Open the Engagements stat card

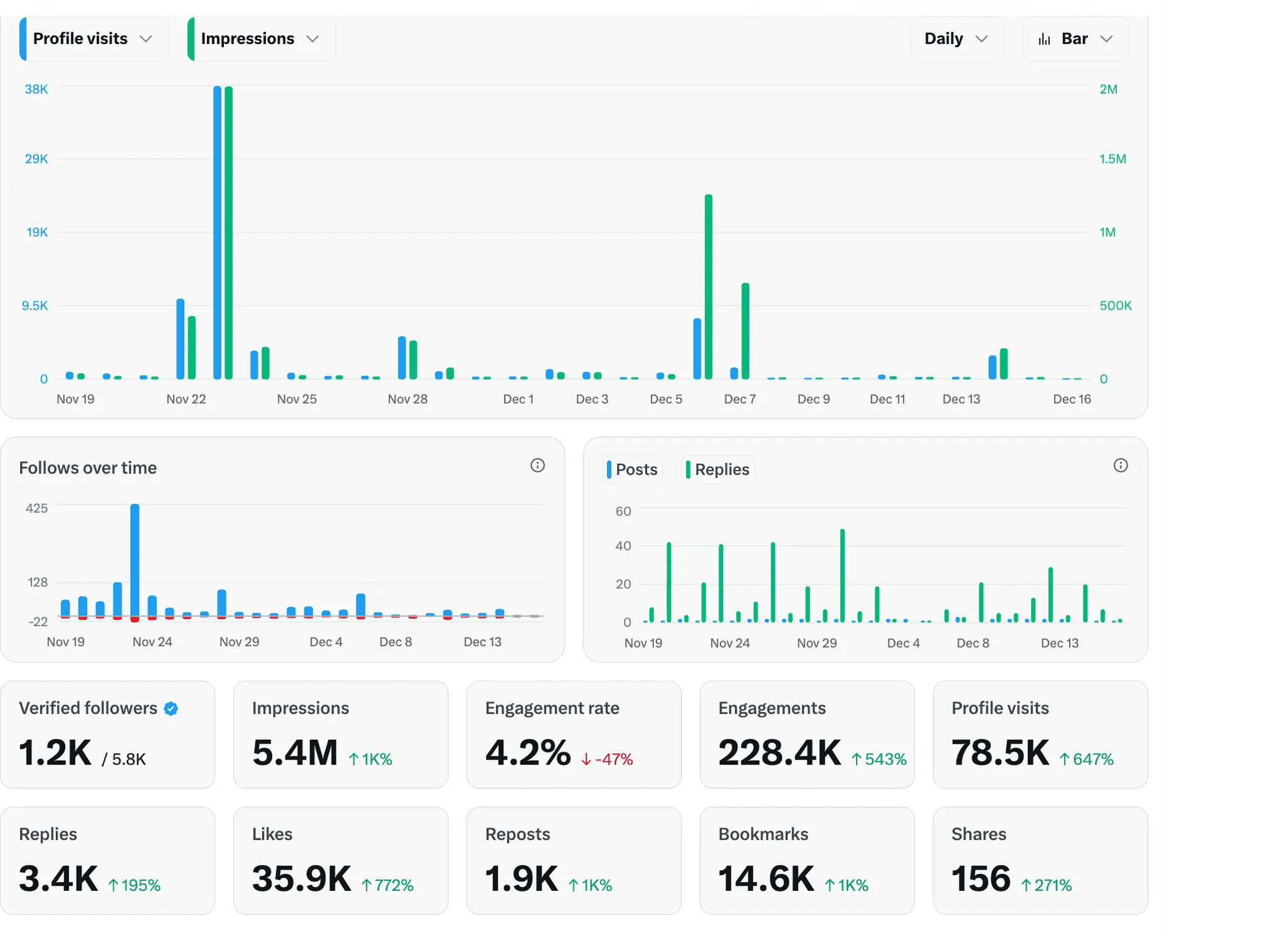pos(807,734)
